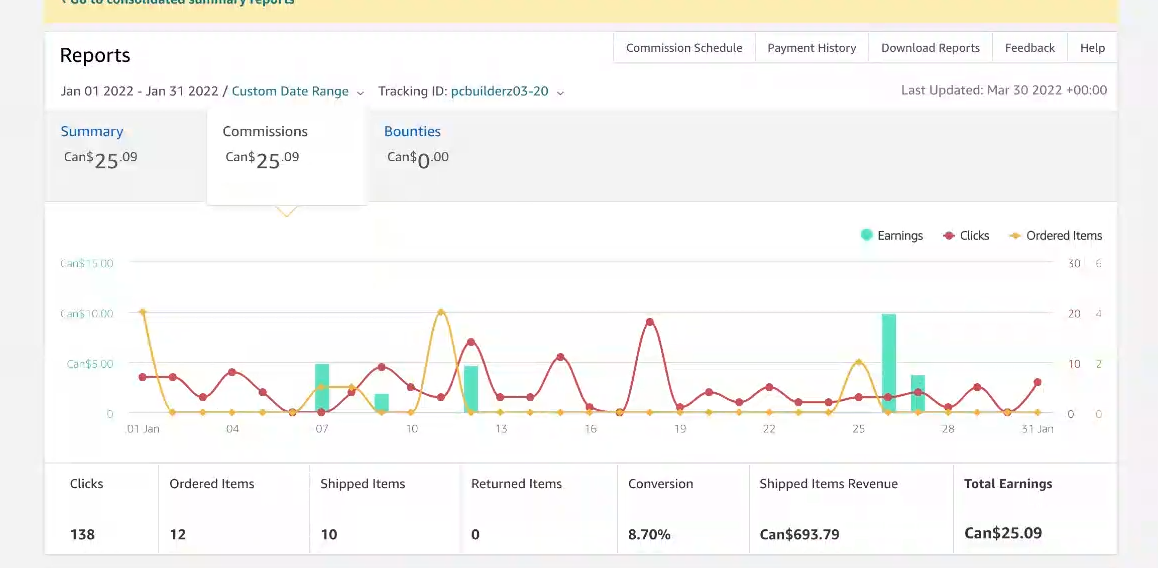Click the yellow ordered items peak near Jan 11
Screen dimensions: 1158x568
(441, 312)
